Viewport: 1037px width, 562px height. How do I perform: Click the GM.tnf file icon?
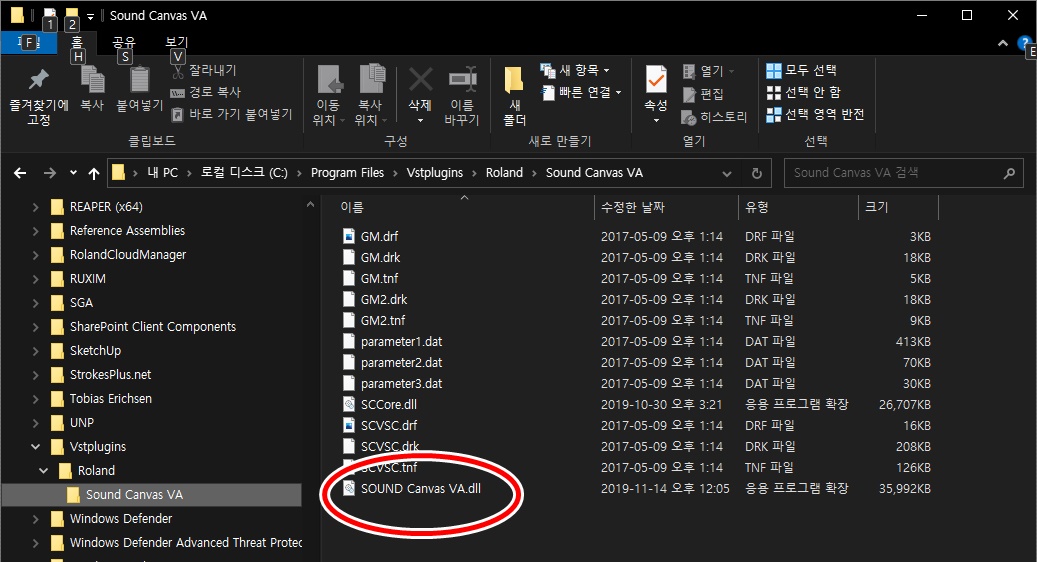tap(349, 278)
